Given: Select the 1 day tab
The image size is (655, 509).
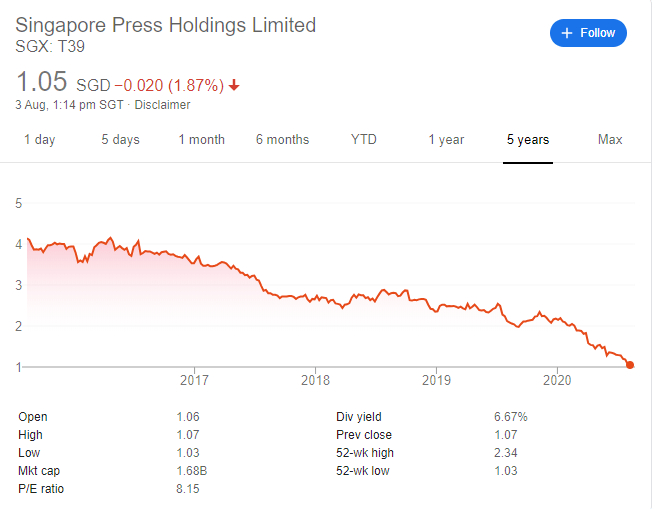Looking at the screenshot, I should click(x=40, y=140).
